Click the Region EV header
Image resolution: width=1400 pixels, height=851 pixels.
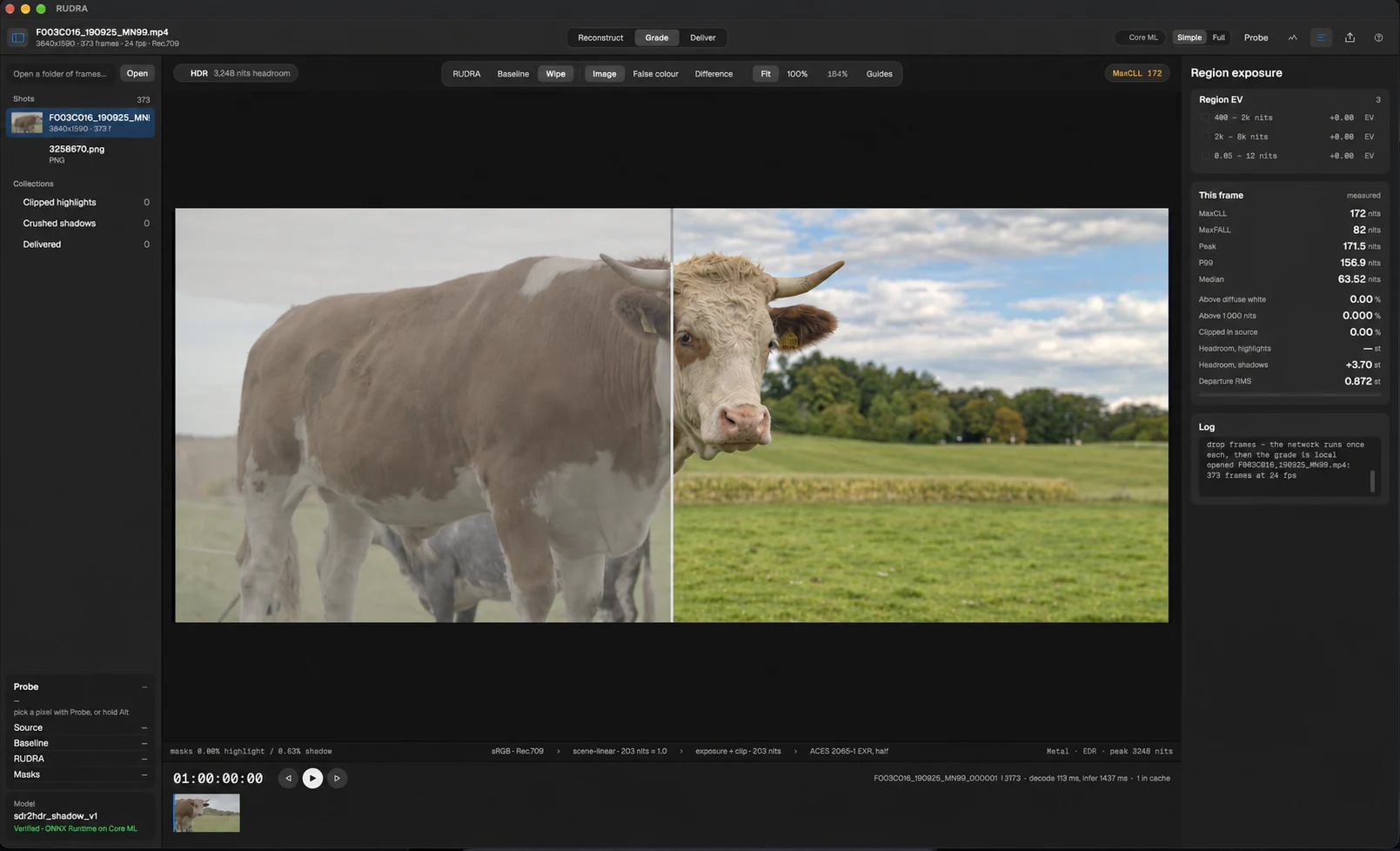[x=1221, y=99]
